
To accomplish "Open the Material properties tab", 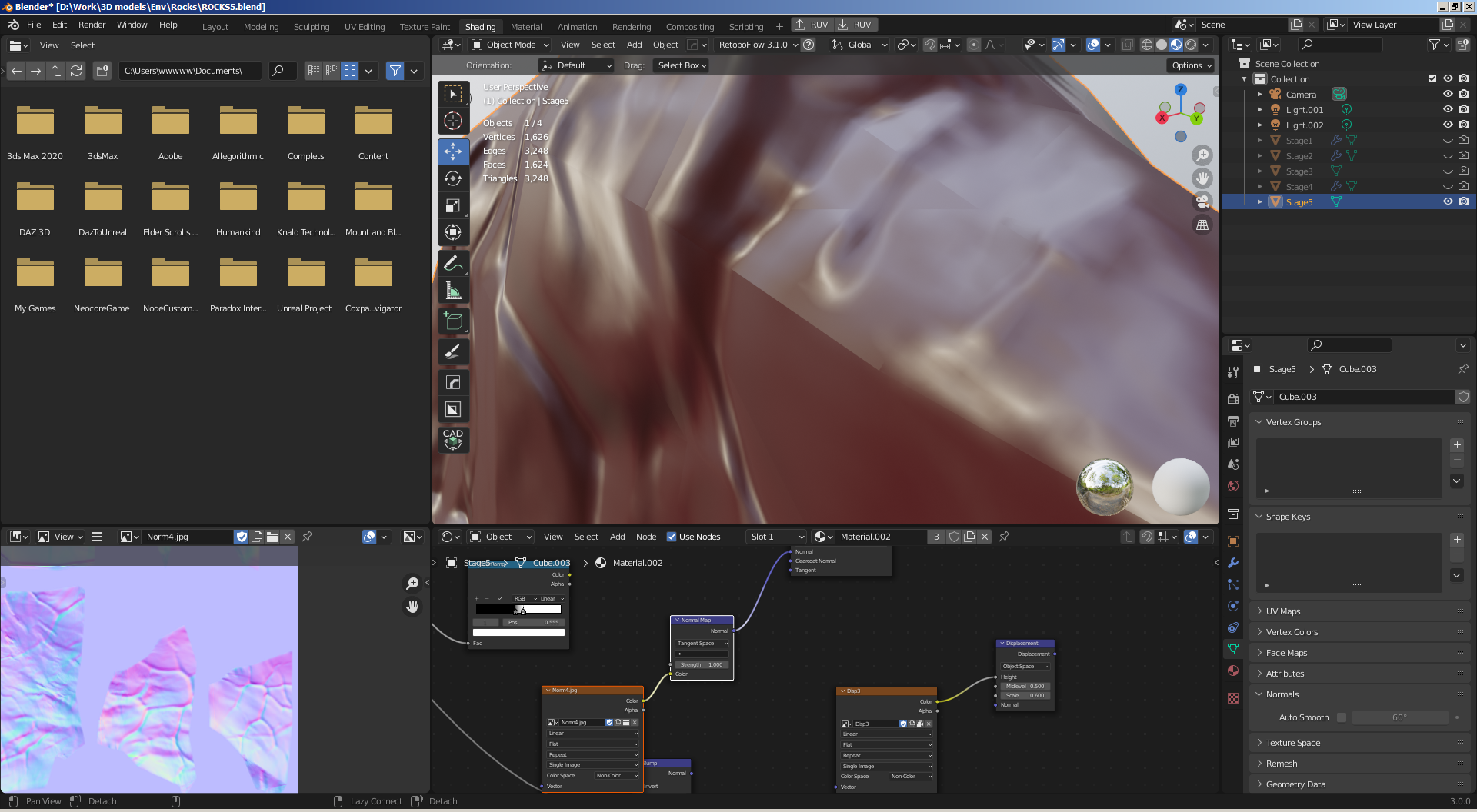I will 1233,671.
